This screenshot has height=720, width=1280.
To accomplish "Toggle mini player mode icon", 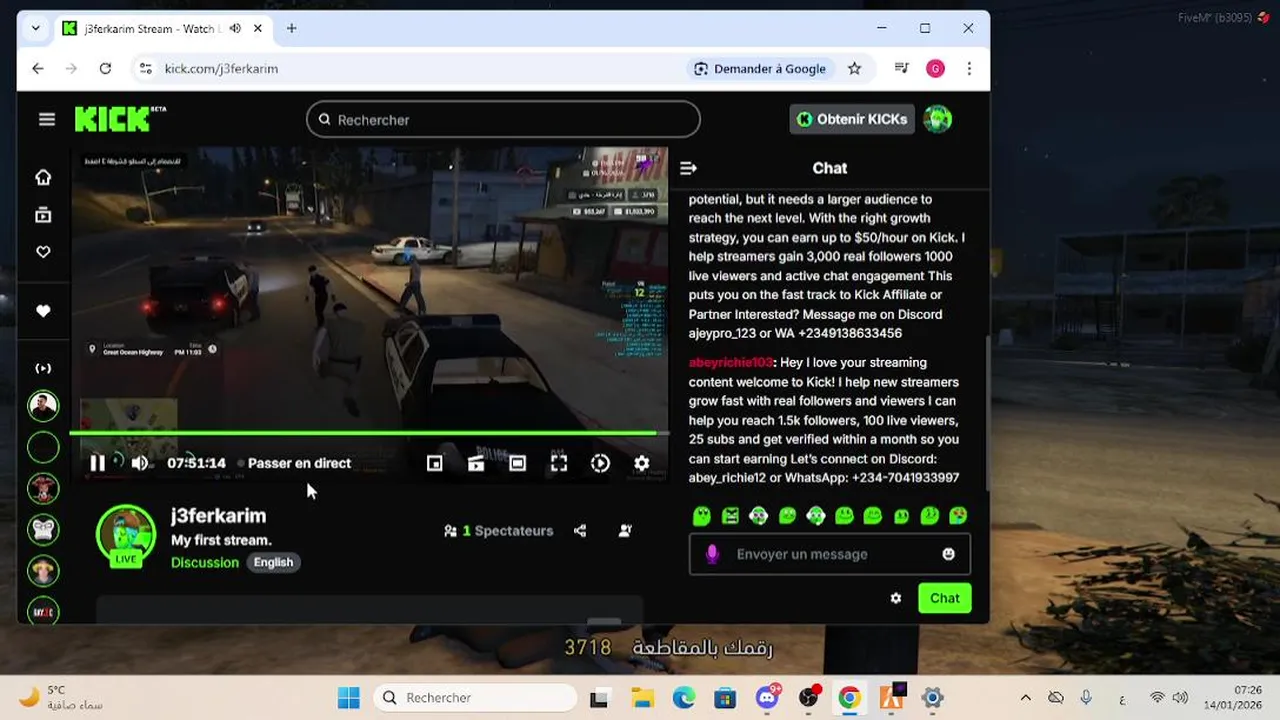I will pos(434,463).
